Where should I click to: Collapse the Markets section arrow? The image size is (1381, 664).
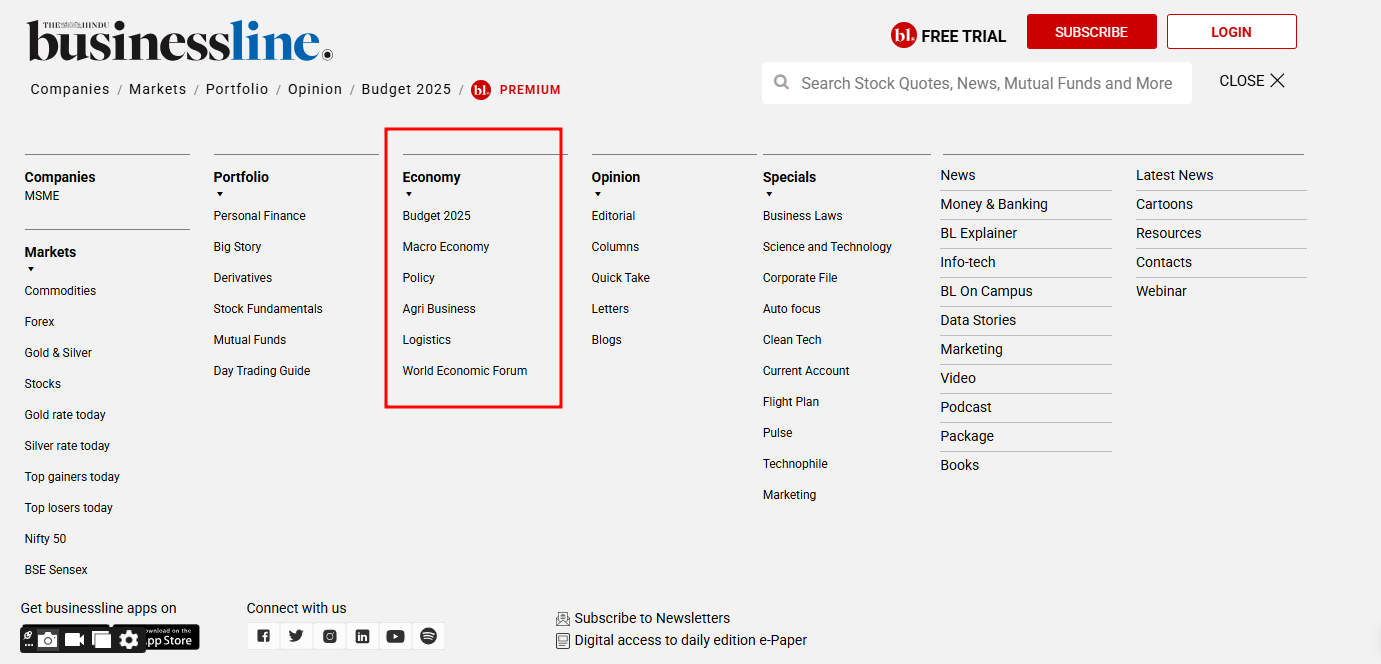click(x=31, y=269)
